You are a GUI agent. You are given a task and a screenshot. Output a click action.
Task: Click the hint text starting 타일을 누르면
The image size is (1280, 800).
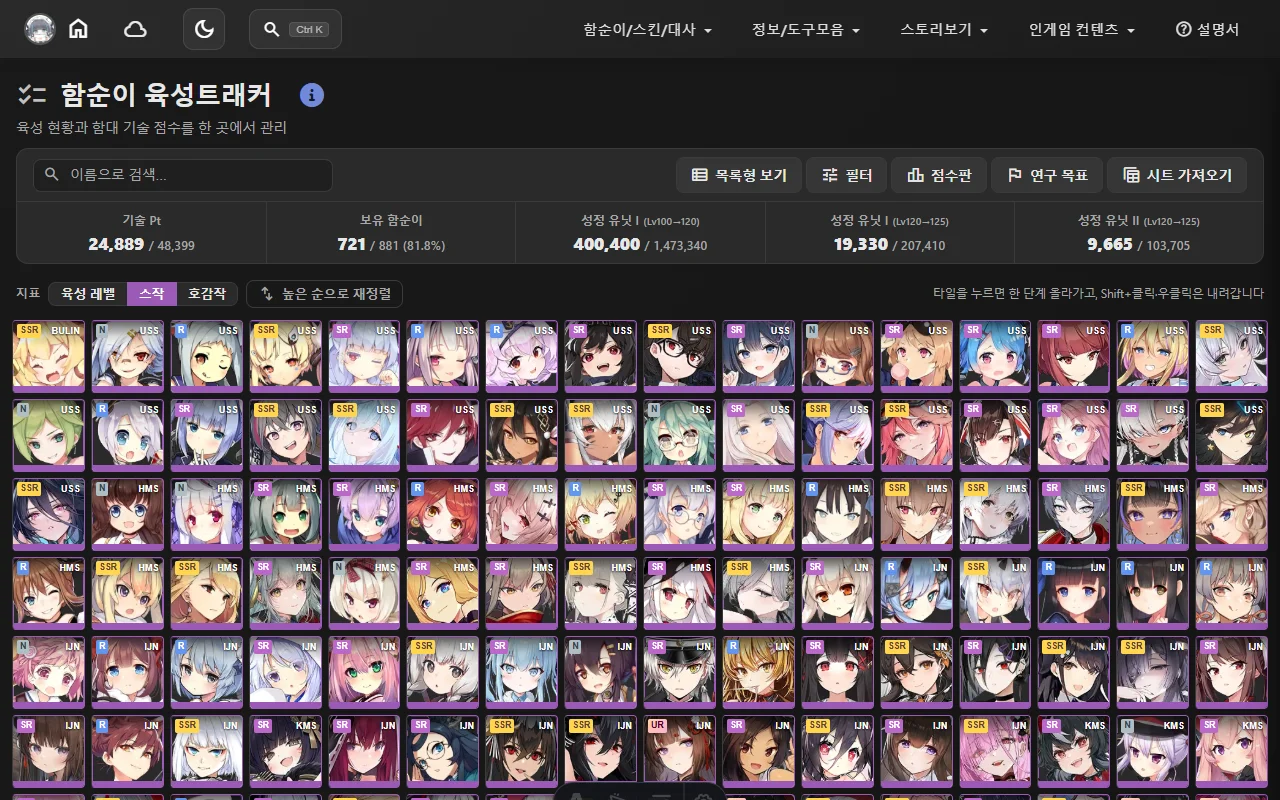point(1098,294)
